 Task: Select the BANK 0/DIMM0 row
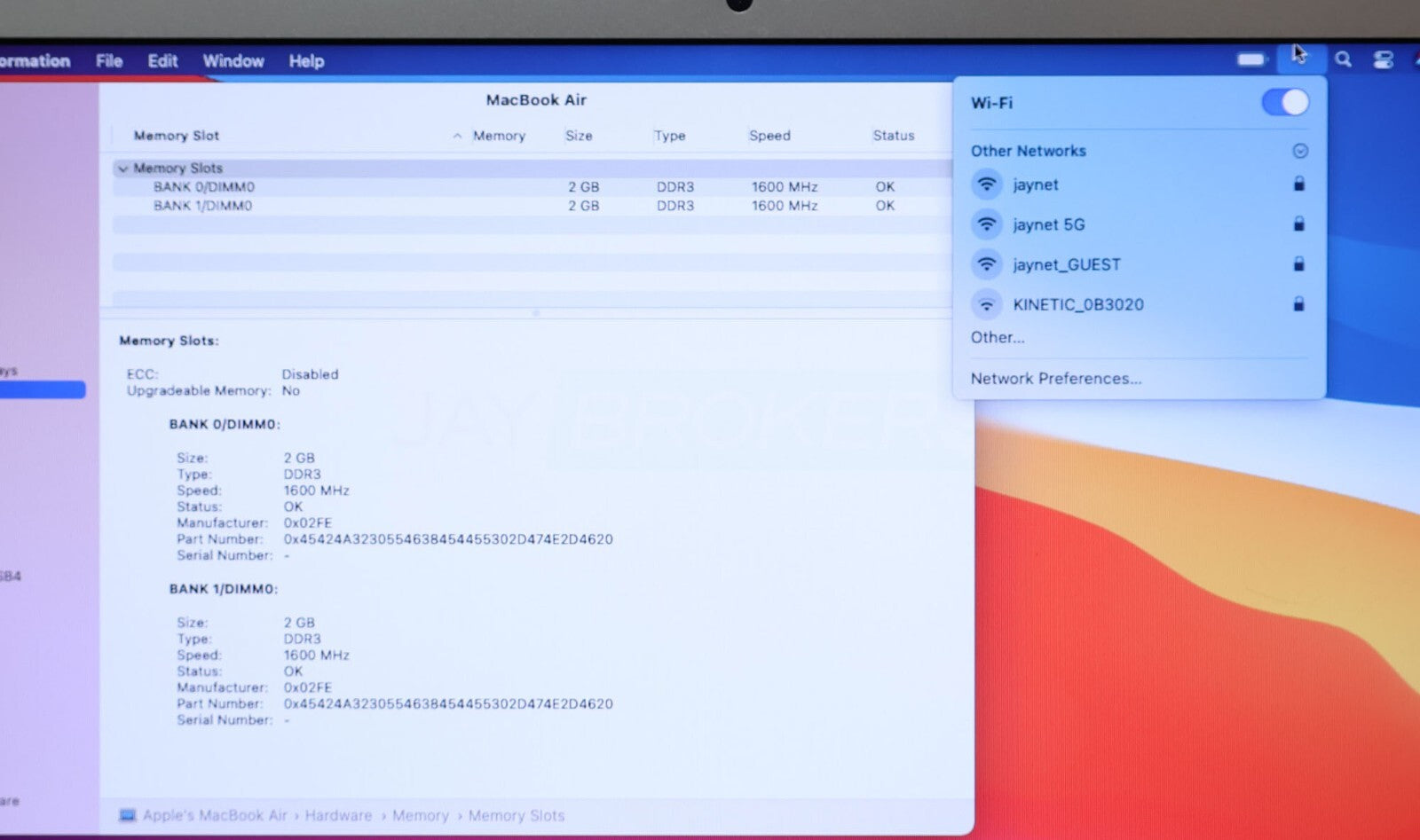tap(532, 187)
